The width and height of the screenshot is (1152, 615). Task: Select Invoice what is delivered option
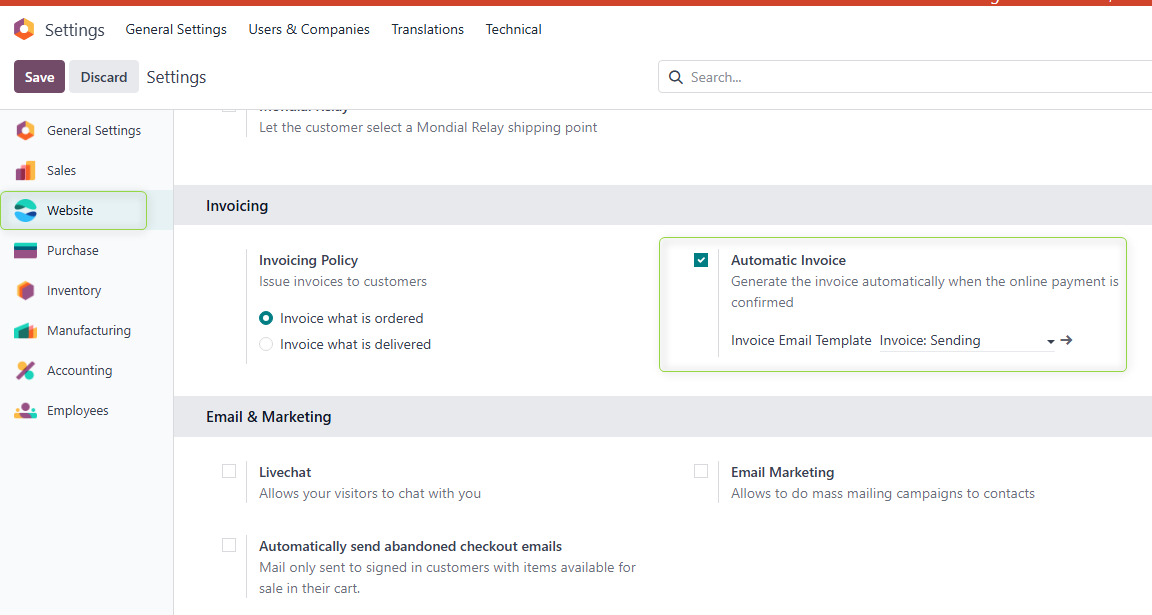267,343
